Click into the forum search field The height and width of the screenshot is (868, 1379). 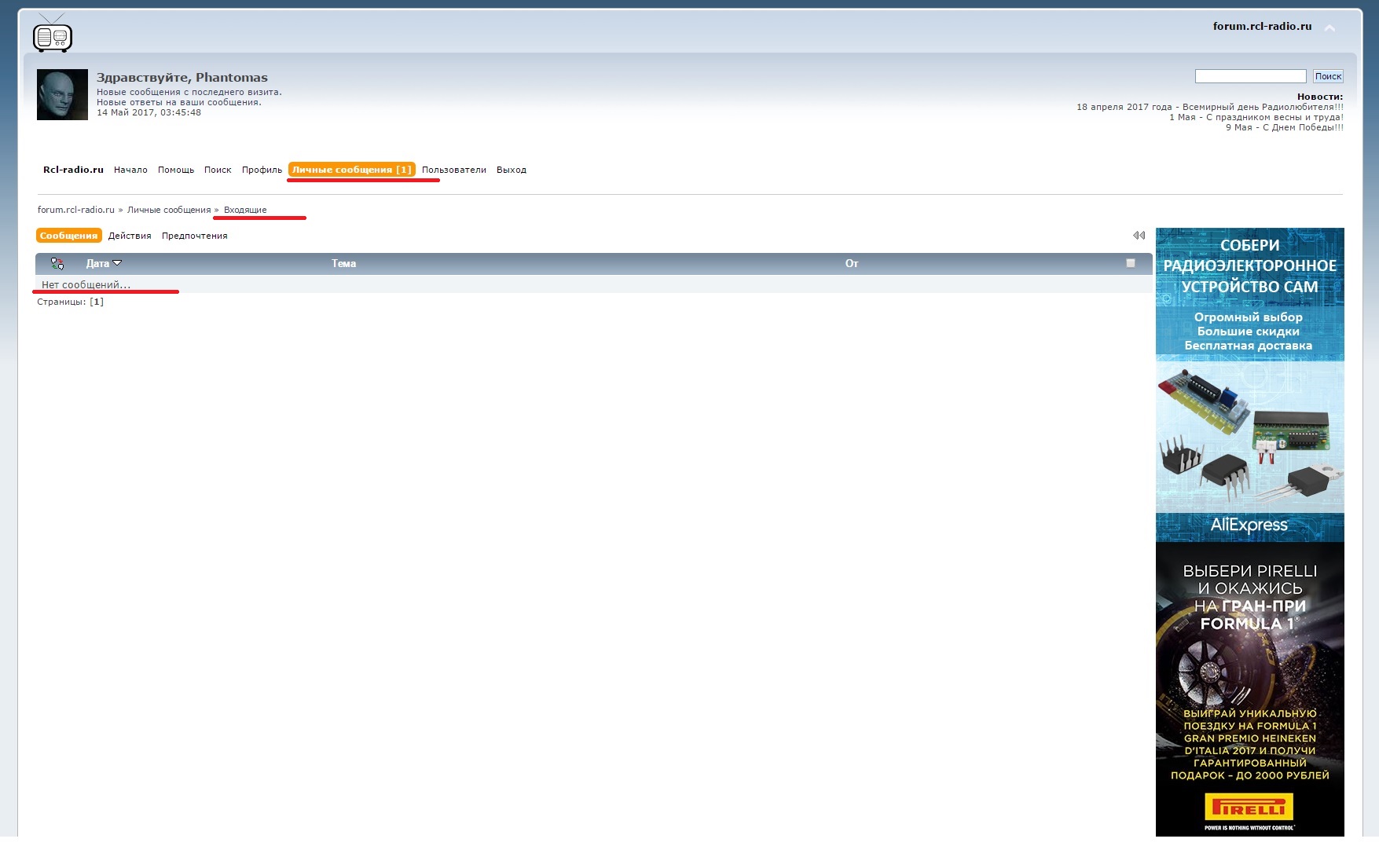coord(1250,76)
